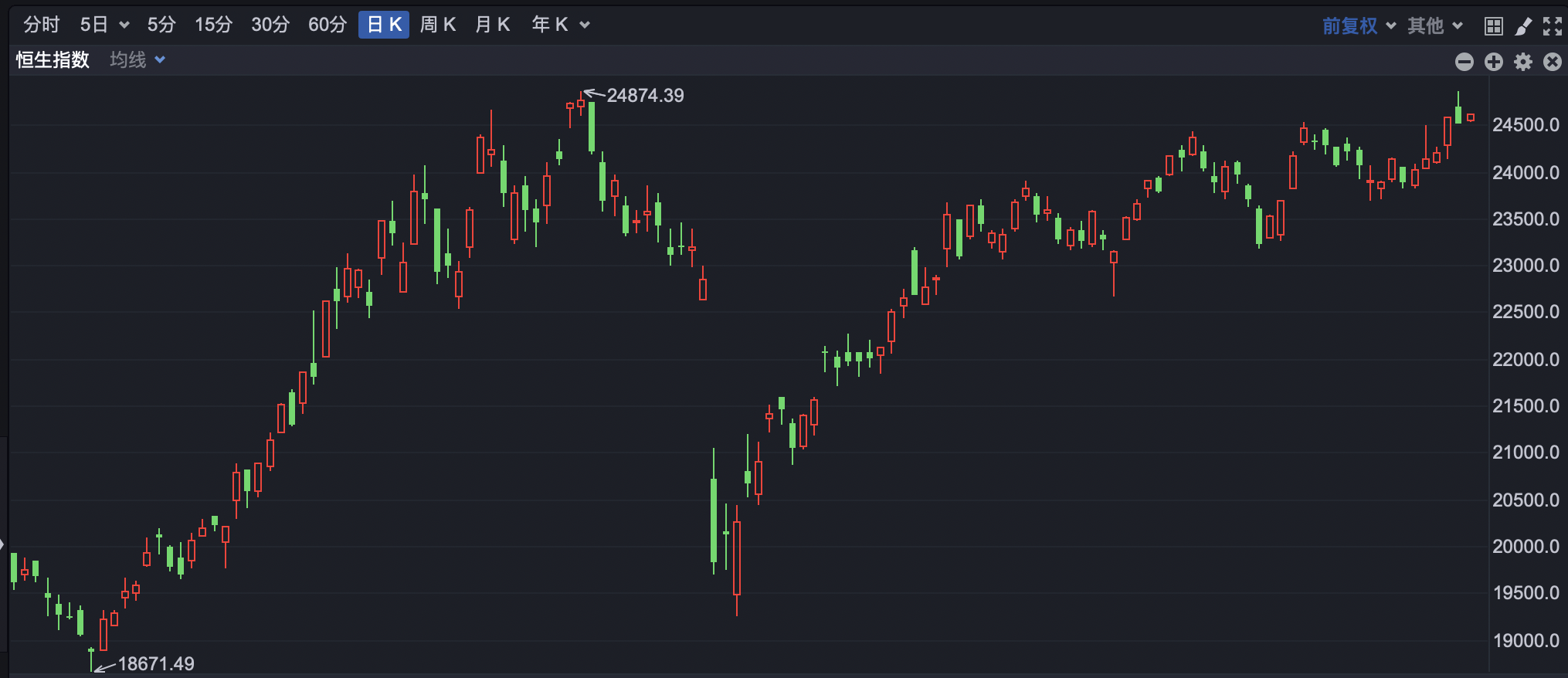Enter fullscreen chart mode icon
This screenshot has height=678, width=1568.
click(x=1553, y=26)
